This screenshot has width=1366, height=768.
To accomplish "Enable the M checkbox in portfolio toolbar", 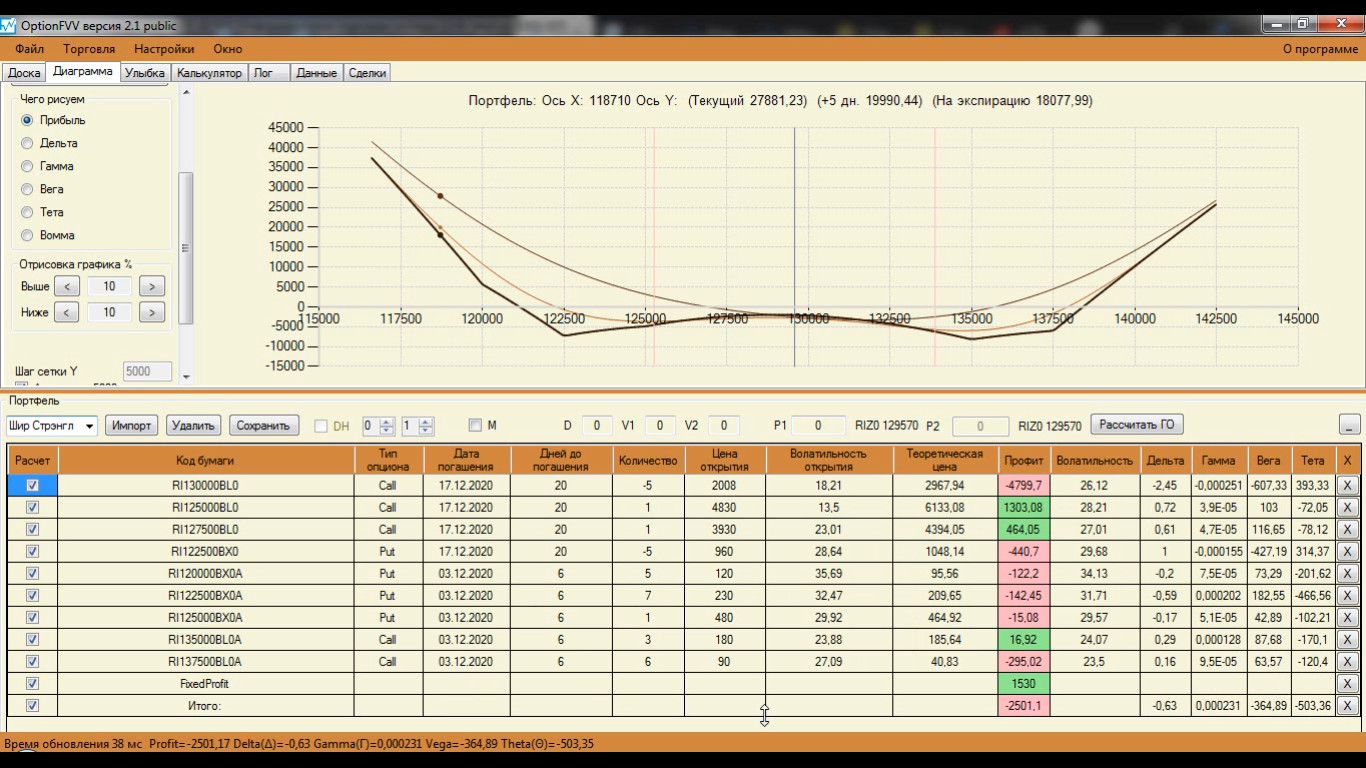I will 475,425.
